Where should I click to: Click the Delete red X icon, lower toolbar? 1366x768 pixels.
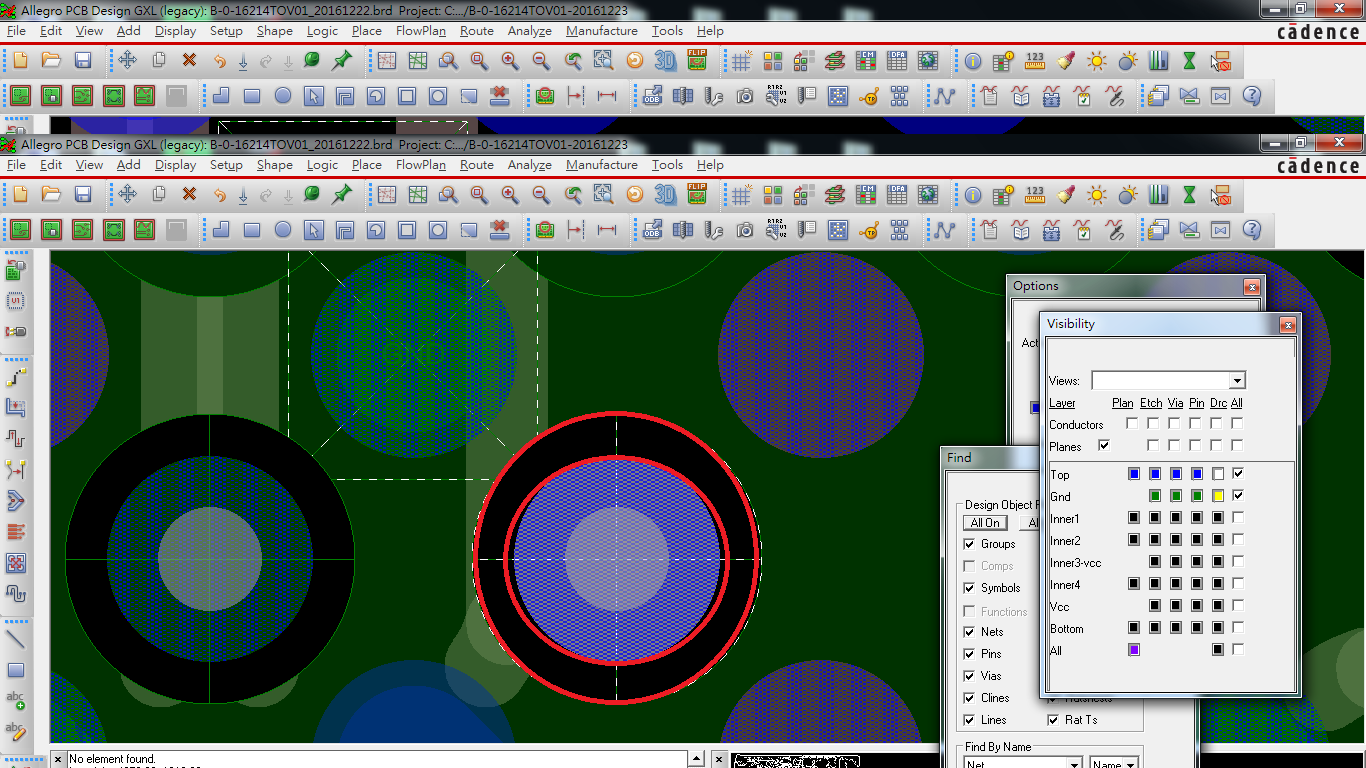click(x=189, y=195)
